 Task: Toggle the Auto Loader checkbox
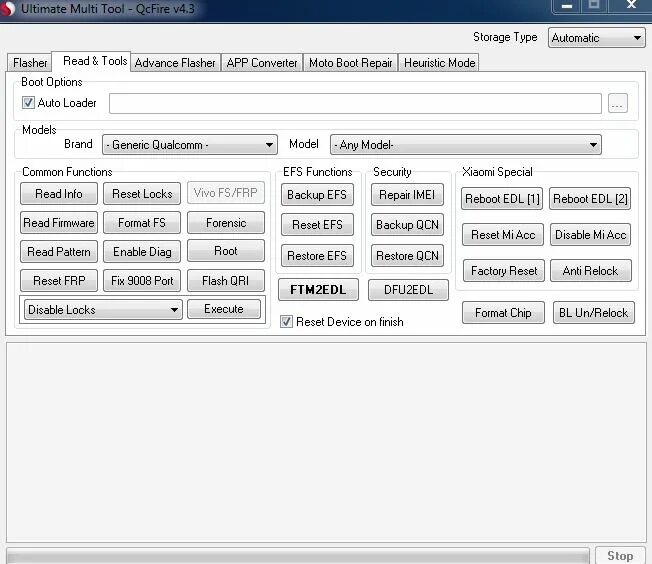[28, 102]
